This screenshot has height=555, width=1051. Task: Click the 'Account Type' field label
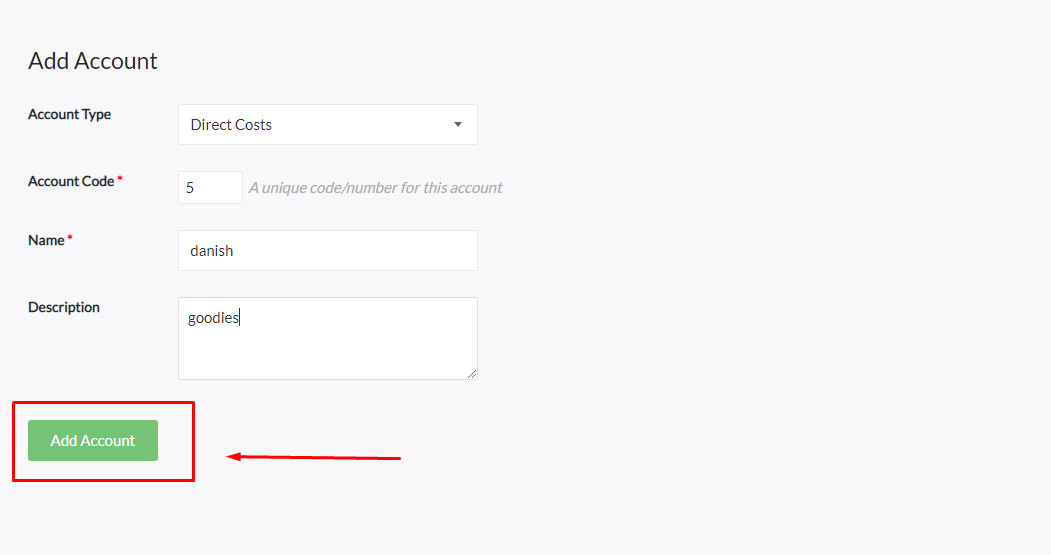pyautogui.click(x=69, y=114)
